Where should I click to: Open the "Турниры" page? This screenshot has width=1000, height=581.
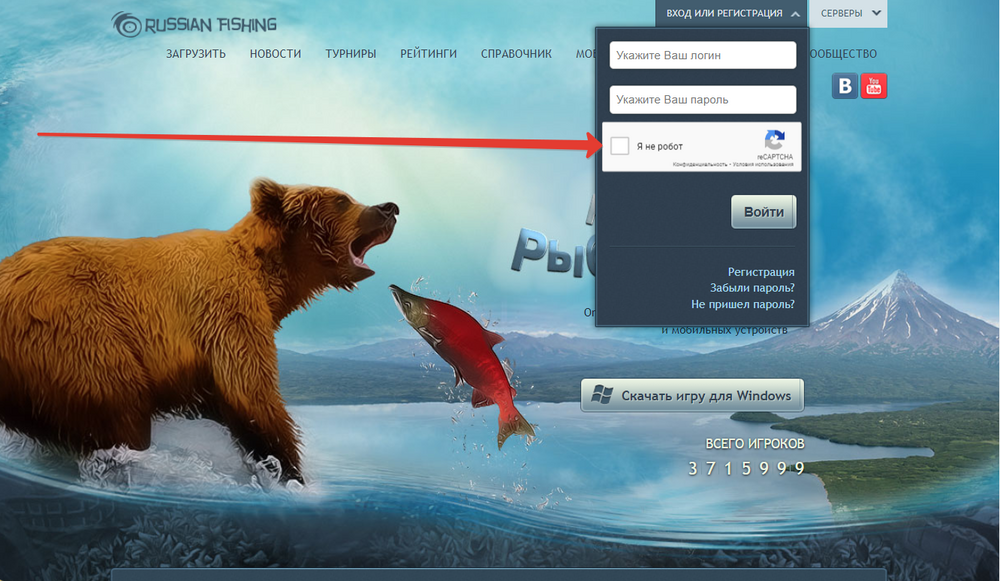click(350, 54)
